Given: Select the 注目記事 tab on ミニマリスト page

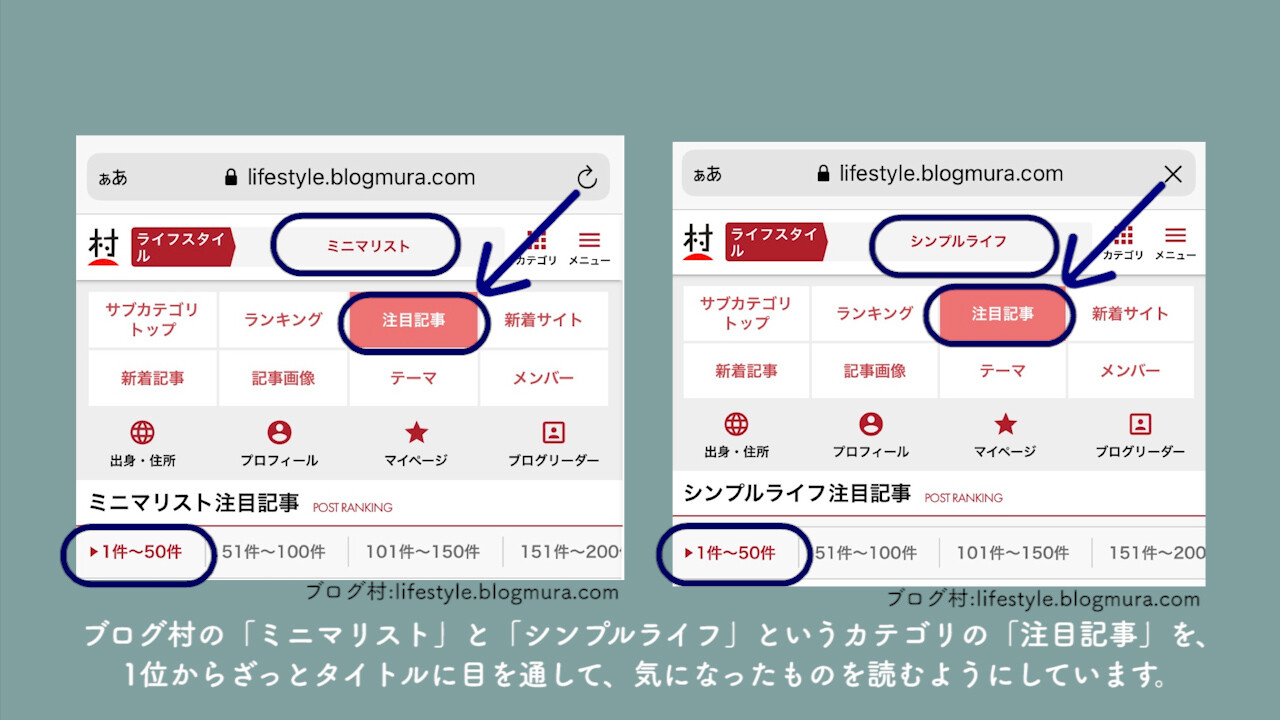Looking at the screenshot, I should tap(414, 320).
